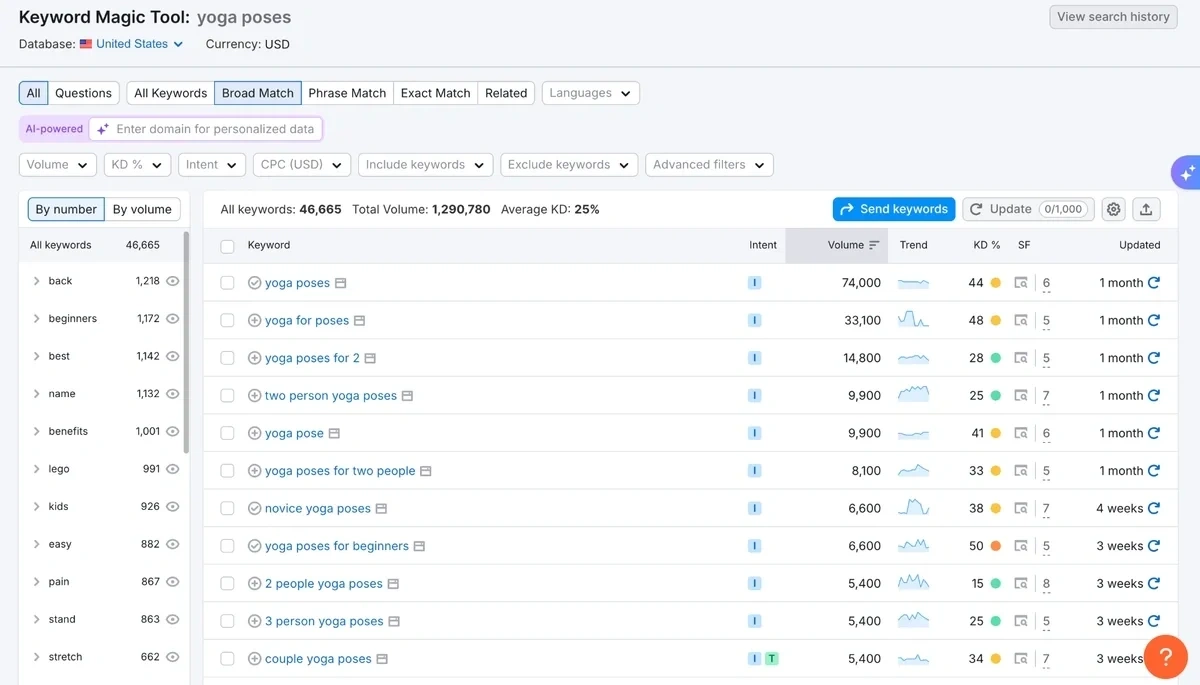Click the refresh icon next to "1 month" on first row

click(x=1155, y=282)
